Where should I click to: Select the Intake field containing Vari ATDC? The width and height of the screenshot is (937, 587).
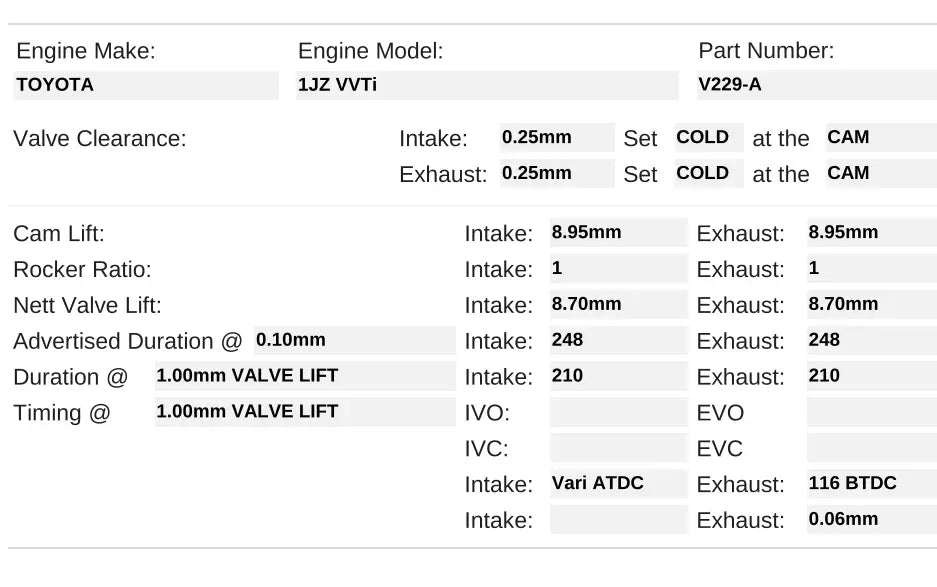pyautogui.click(x=618, y=484)
